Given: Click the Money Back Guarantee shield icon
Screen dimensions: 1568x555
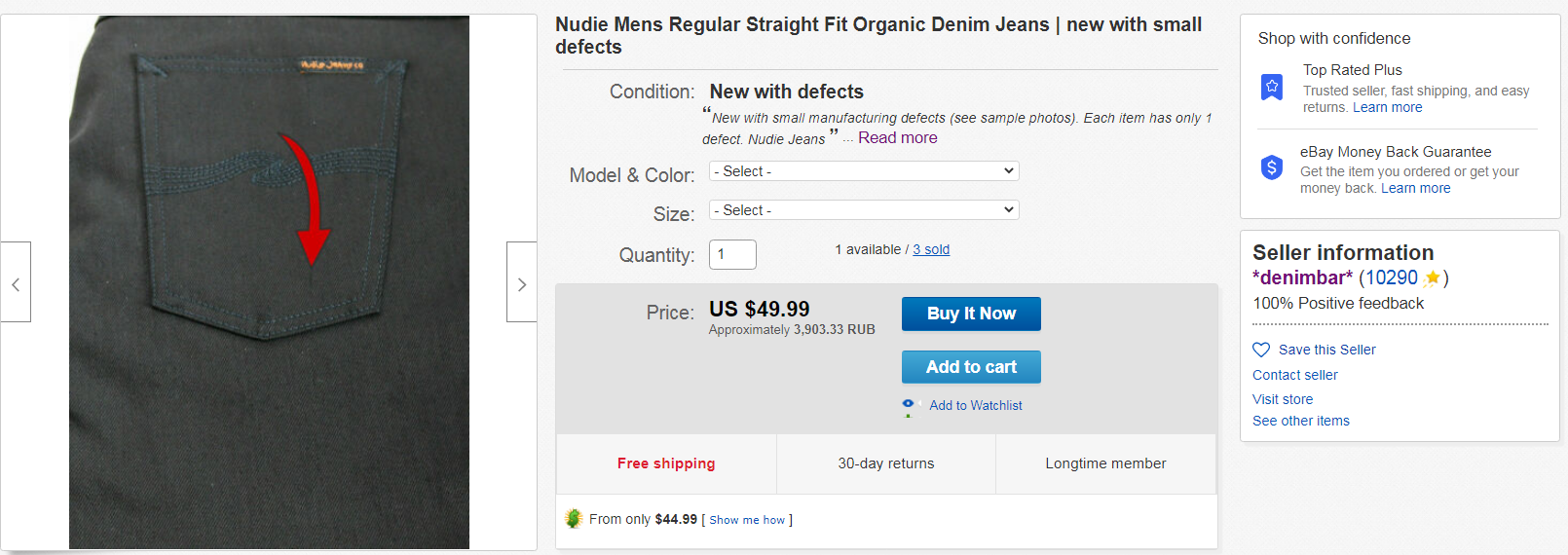Looking at the screenshot, I should [1272, 167].
